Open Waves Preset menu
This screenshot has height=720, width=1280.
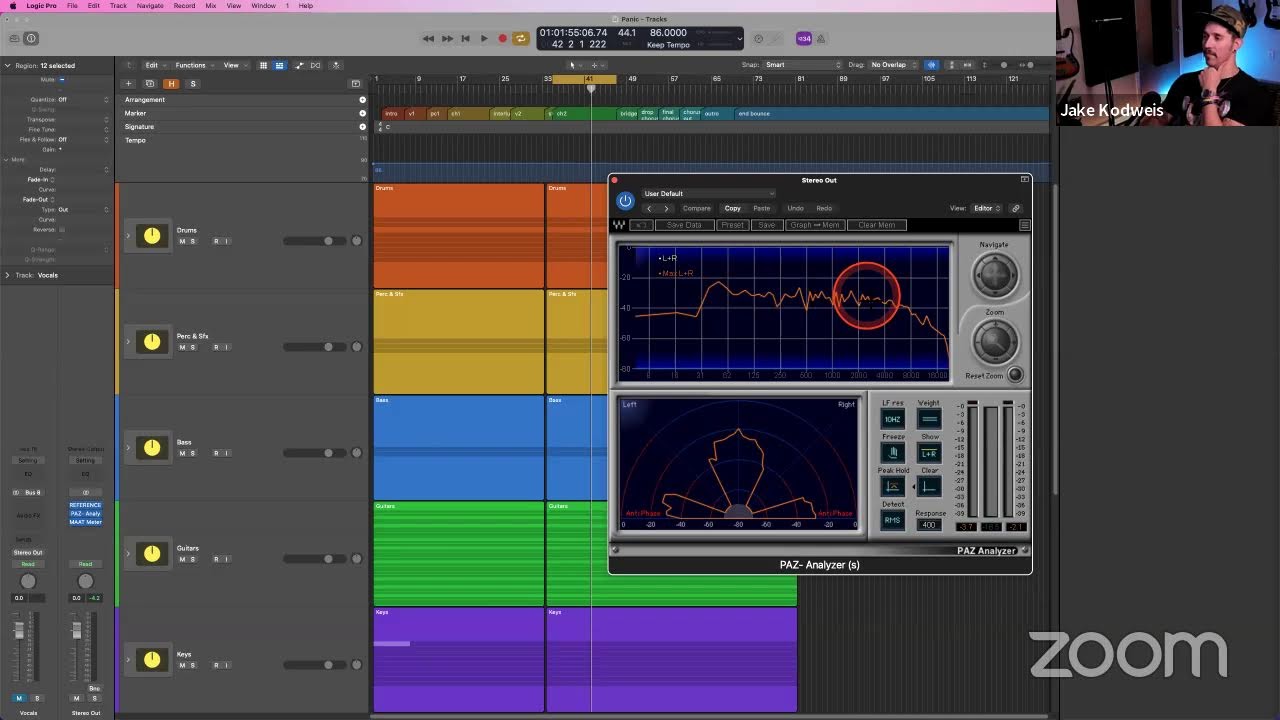click(732, 225)
